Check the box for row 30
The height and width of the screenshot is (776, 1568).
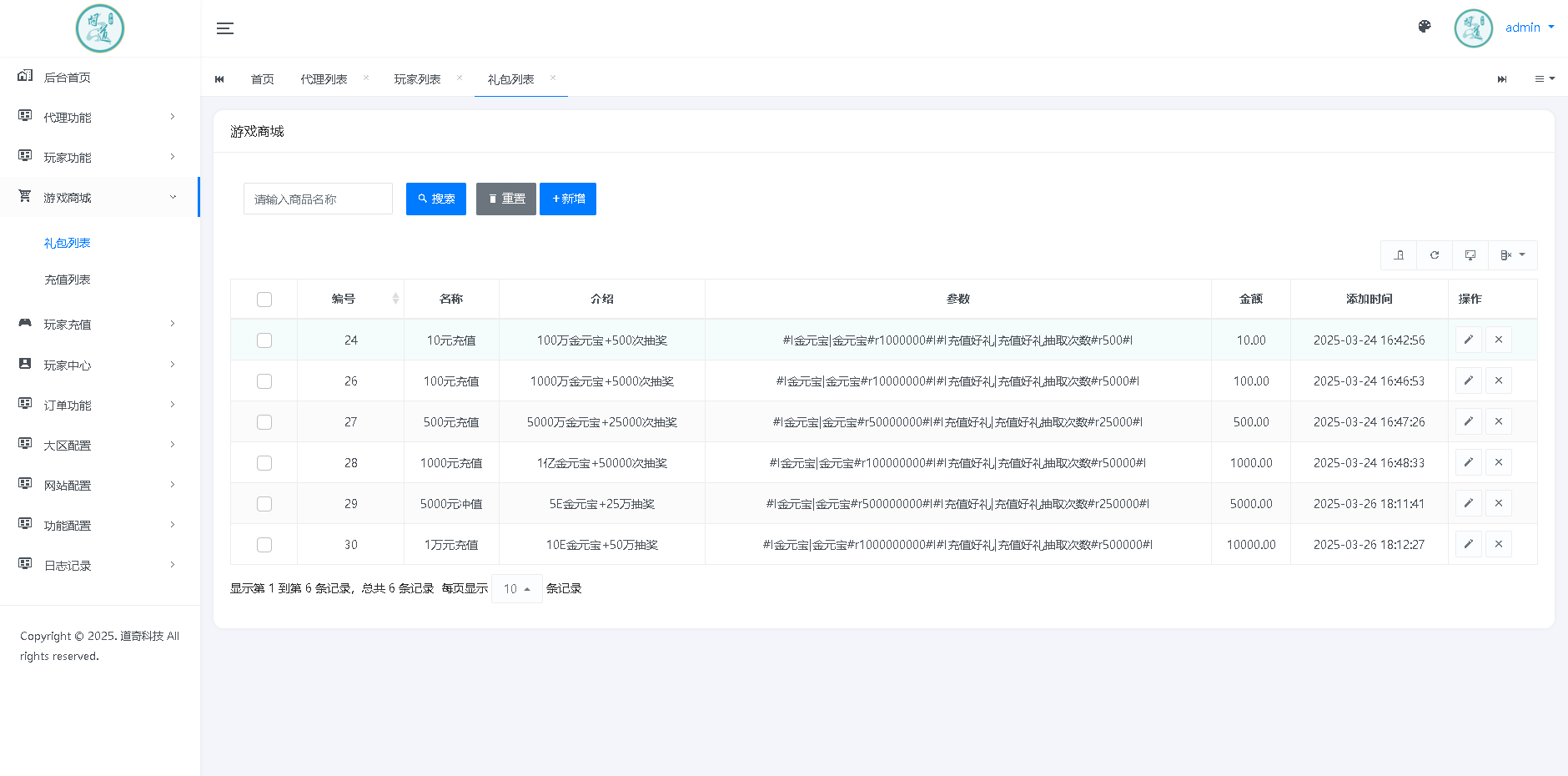click(x=264, y=545)
